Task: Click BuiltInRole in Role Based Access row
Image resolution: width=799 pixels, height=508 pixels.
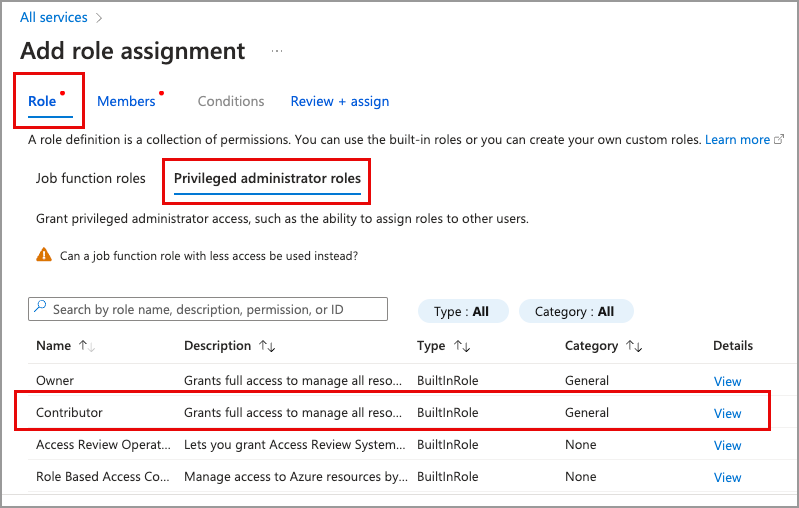Action: coord(447,477)
